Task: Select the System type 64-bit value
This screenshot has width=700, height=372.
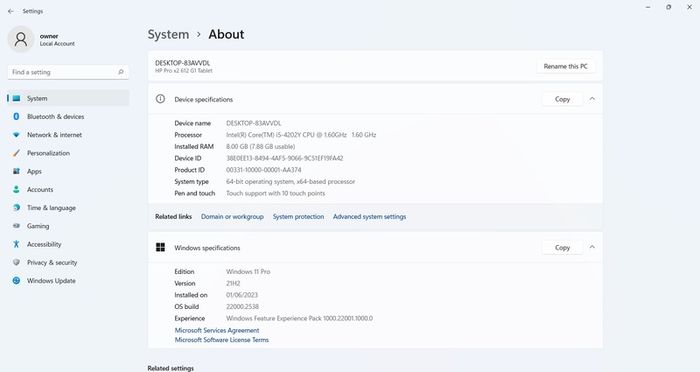Action: [x=291, y=182]
